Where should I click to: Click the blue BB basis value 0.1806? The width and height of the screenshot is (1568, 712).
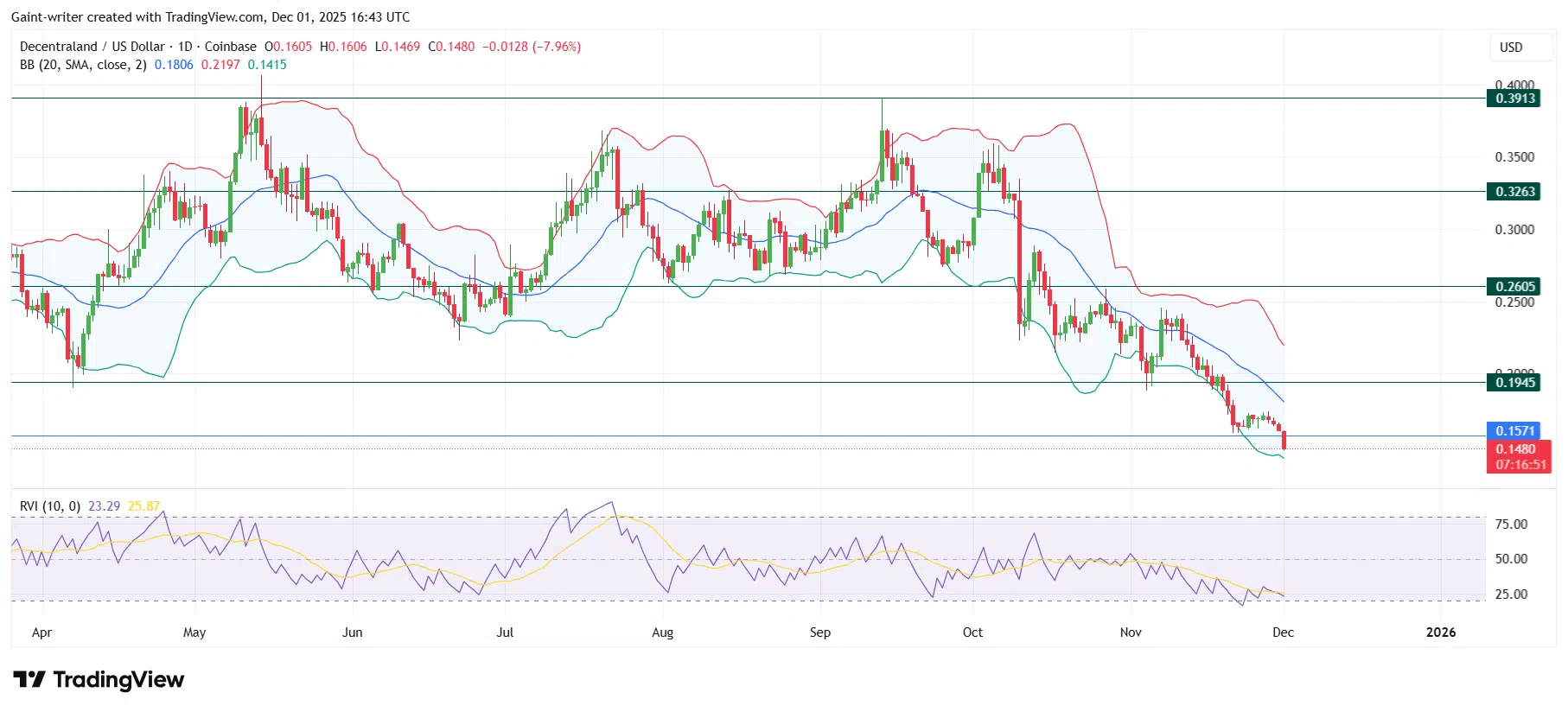174,65
